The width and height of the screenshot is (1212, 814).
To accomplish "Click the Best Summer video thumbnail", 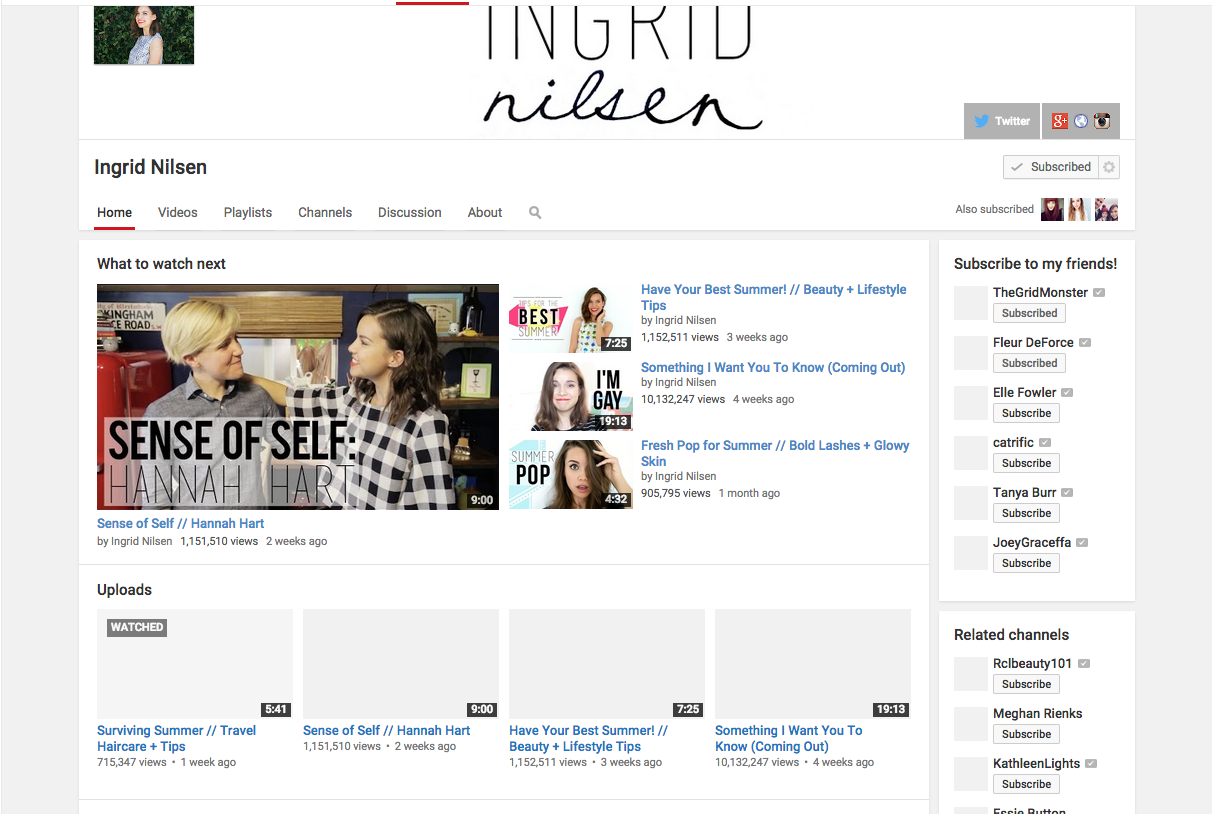I will coord(571,318).
